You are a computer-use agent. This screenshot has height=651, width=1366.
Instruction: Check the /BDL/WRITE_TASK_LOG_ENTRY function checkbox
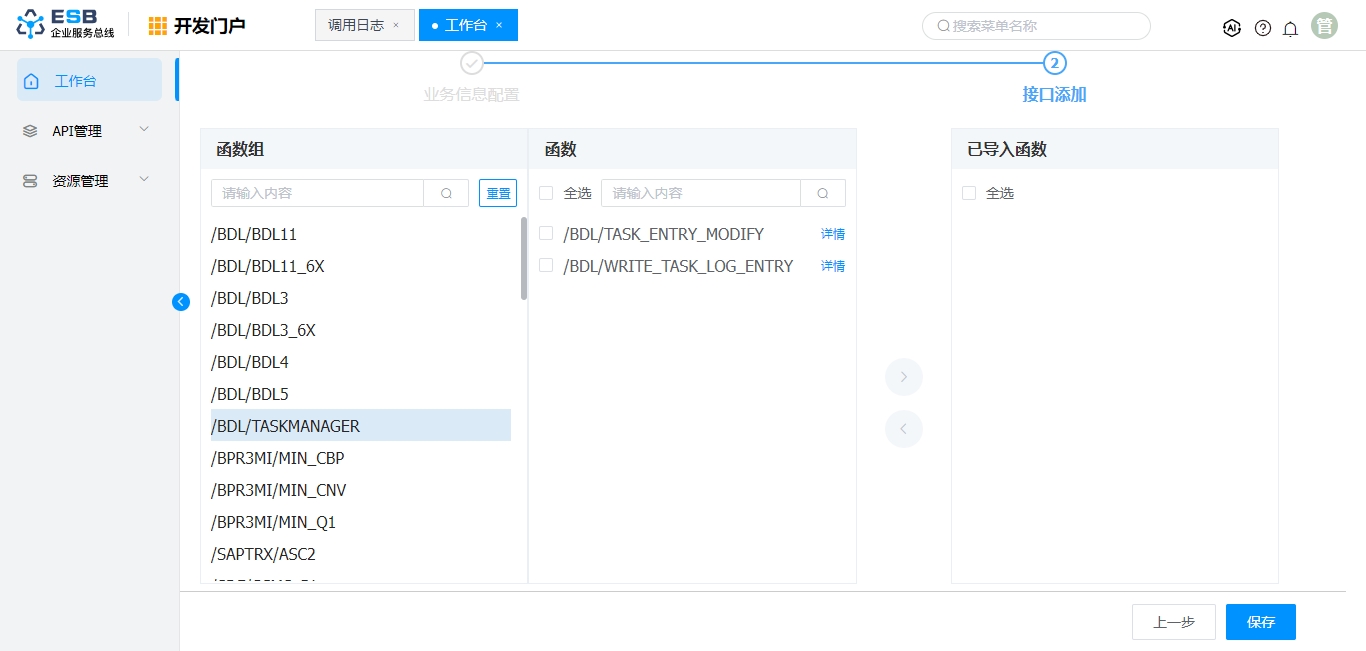[x=546, y=265]
